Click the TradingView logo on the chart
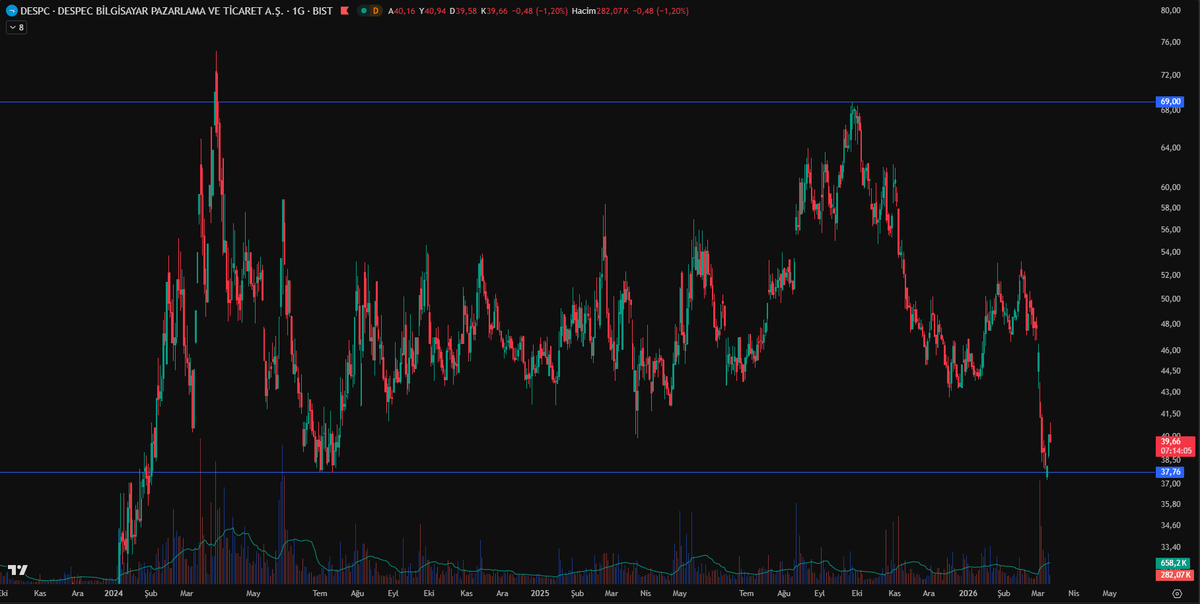This screenshot has width=1200, height=604. coord(17,571)
